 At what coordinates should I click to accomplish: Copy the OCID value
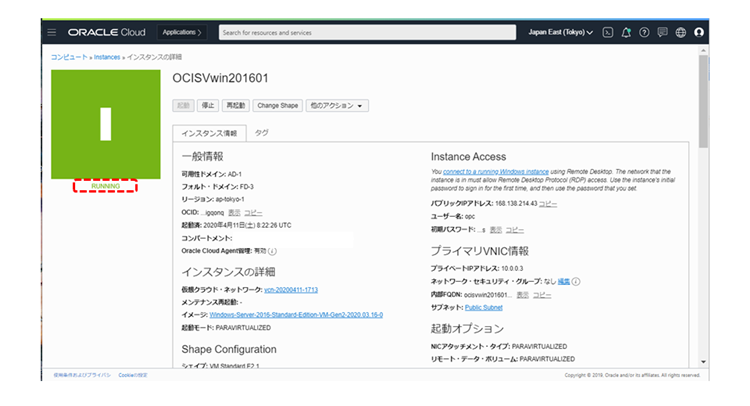point(253,213)
